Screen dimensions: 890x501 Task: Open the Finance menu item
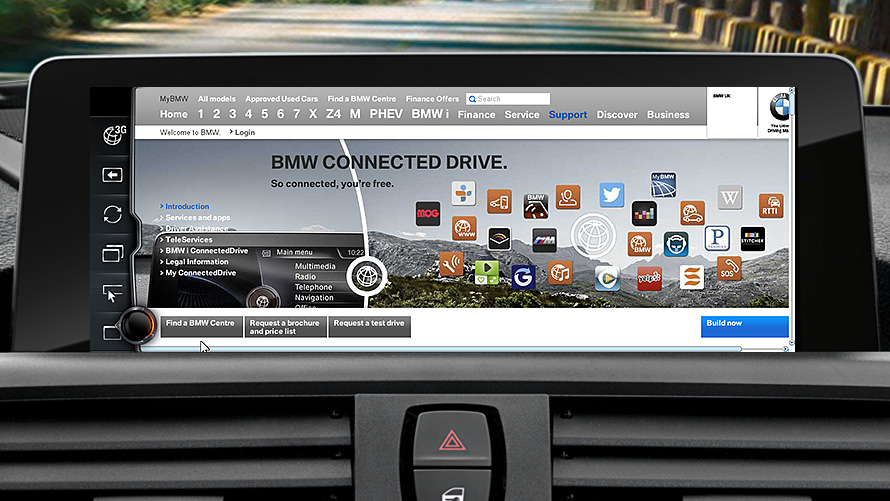[476, 115]
